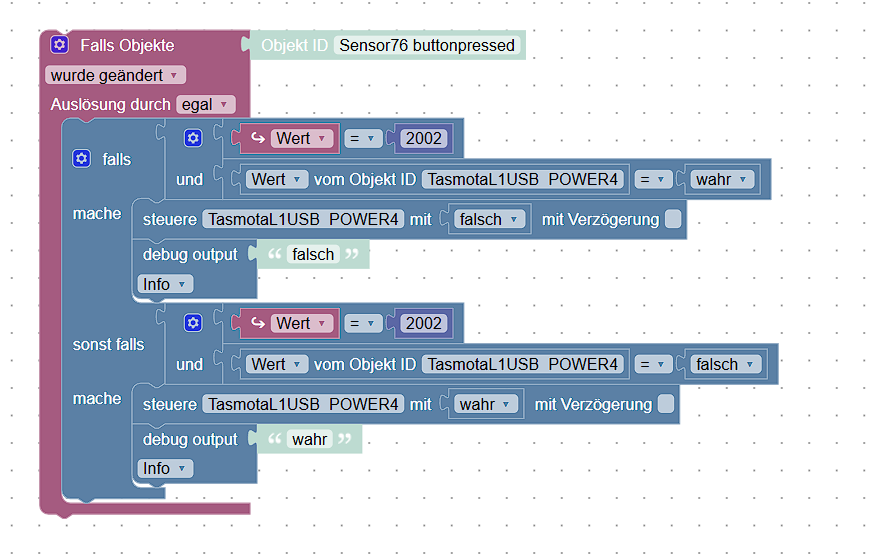Edit the first 2002 number field

[x=424, y=139]
